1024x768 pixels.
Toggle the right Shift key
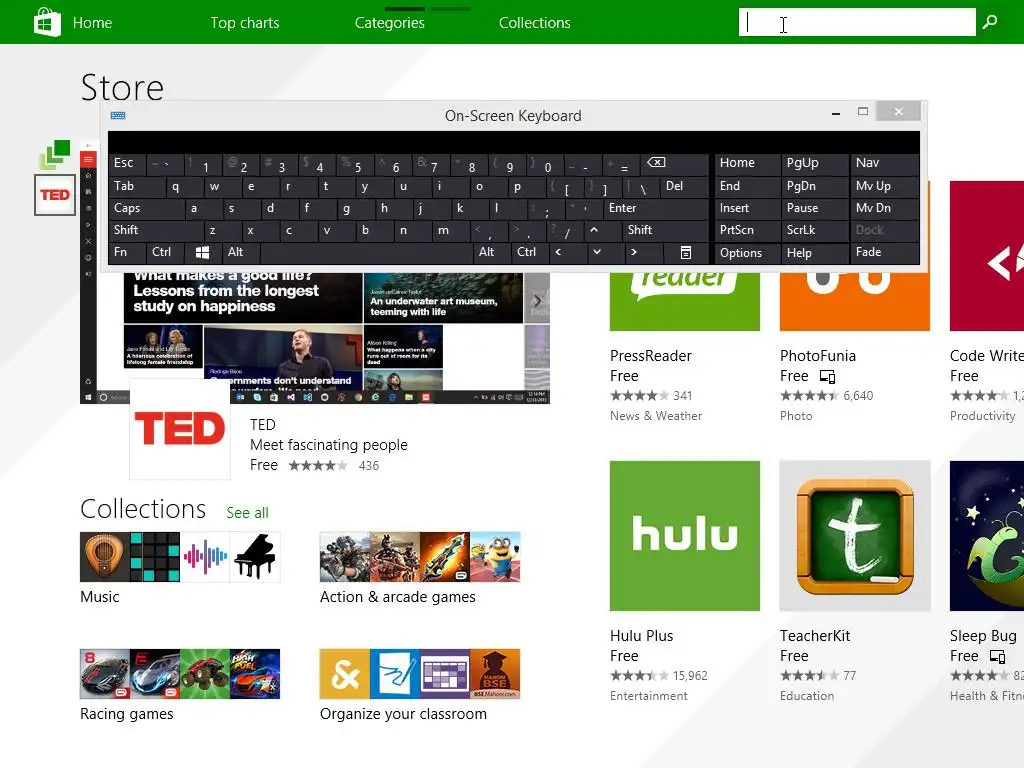pos(665,230)
